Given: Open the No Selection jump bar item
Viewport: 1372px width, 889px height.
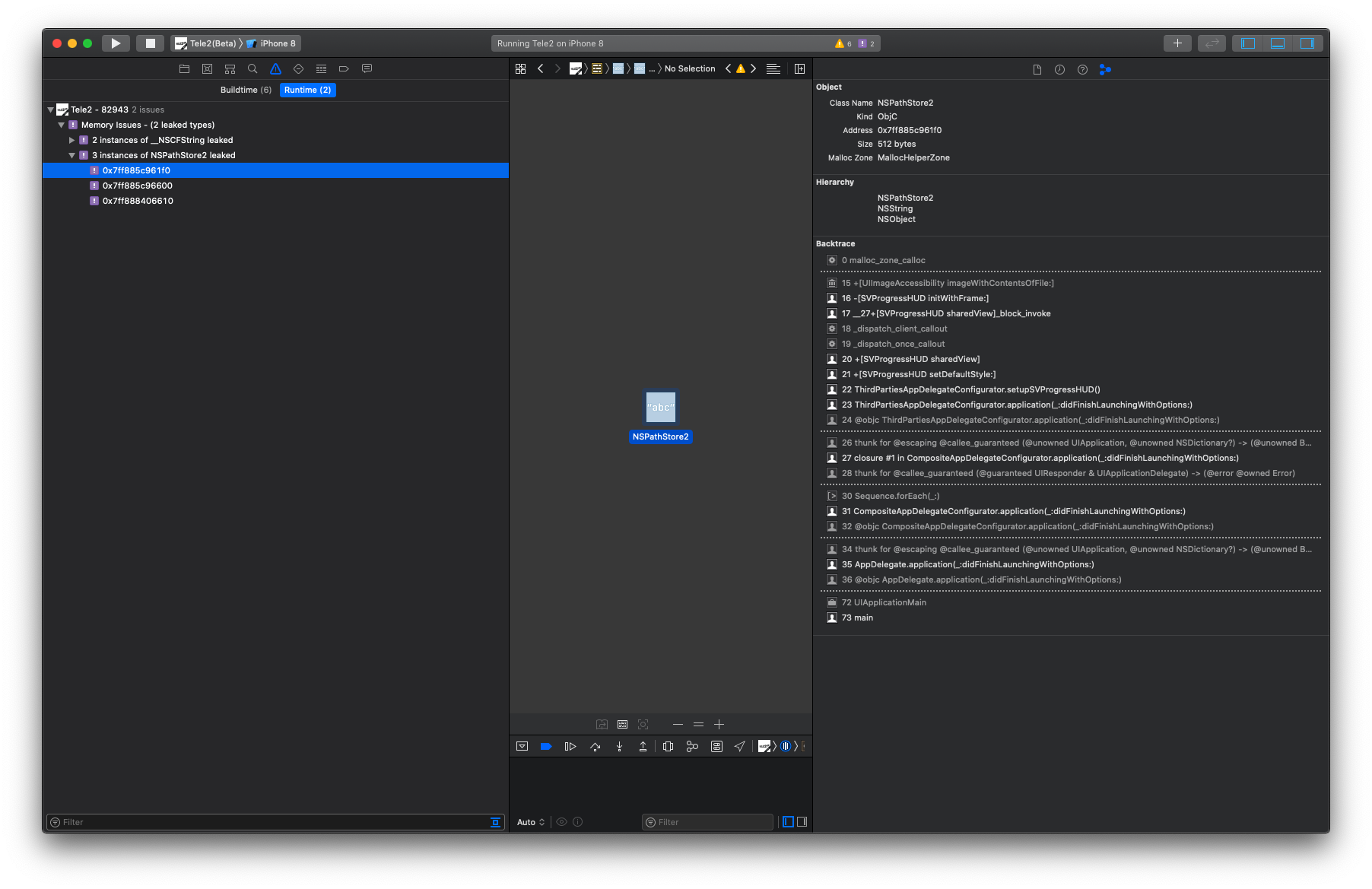Looking at the screenshot, I should tap(690, 68).
